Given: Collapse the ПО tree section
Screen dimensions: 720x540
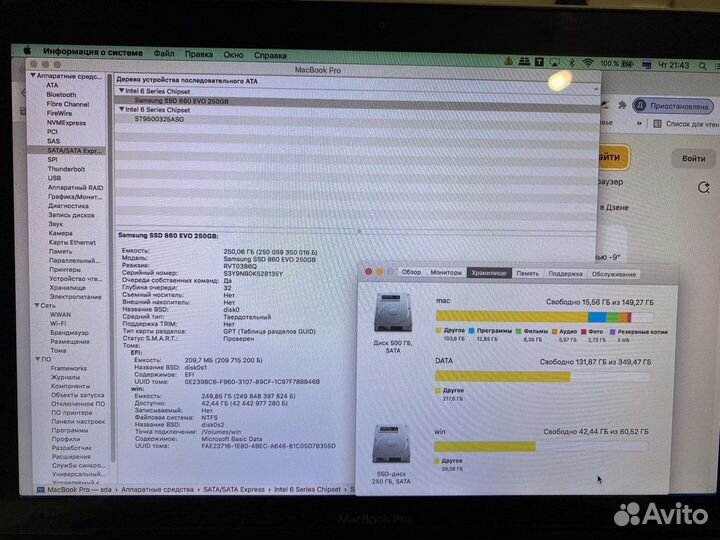Looking at the screenshot, I should click(x=38, y=359).
